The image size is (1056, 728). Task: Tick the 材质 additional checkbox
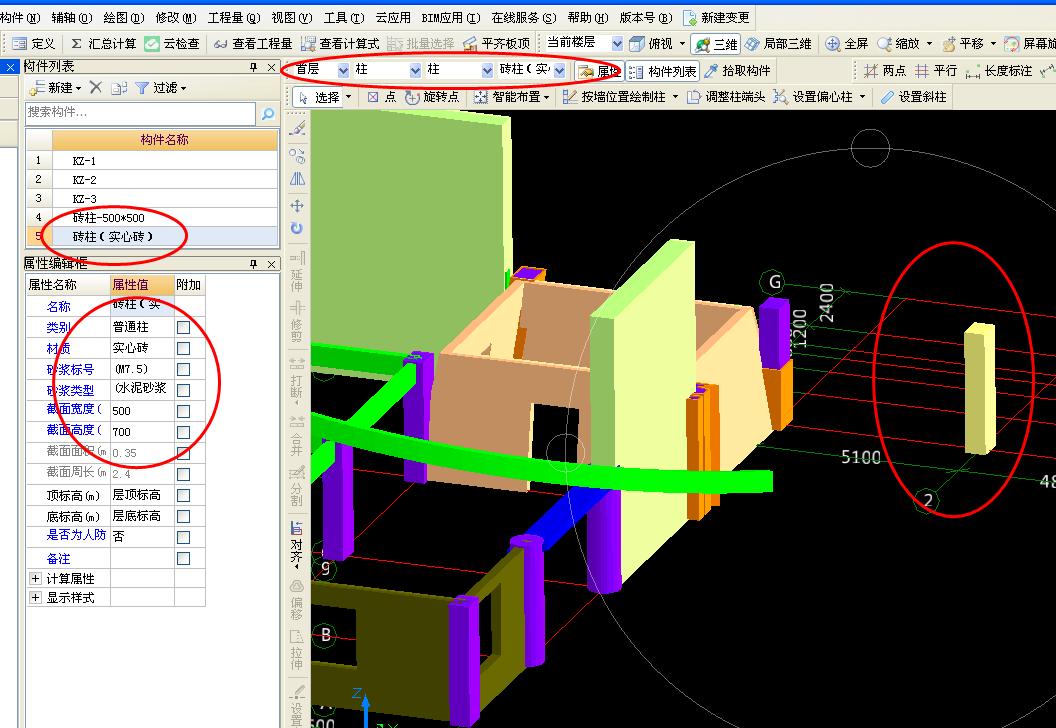tap(183, 348)
